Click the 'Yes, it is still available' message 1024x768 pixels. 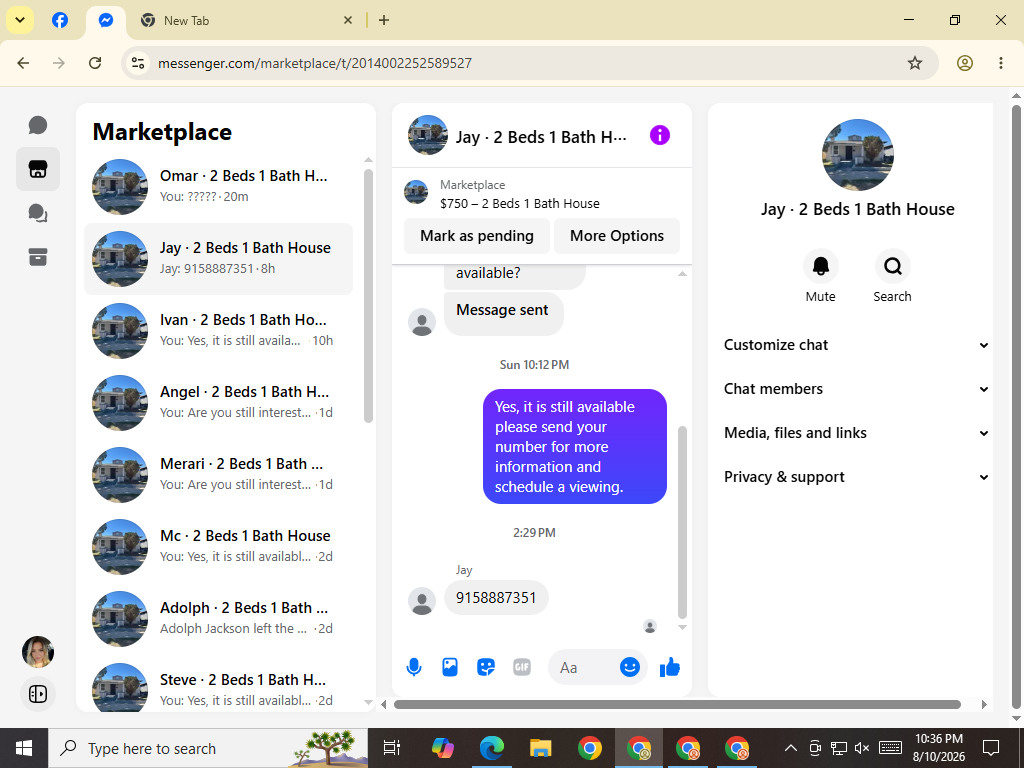(x=575, y=447)
